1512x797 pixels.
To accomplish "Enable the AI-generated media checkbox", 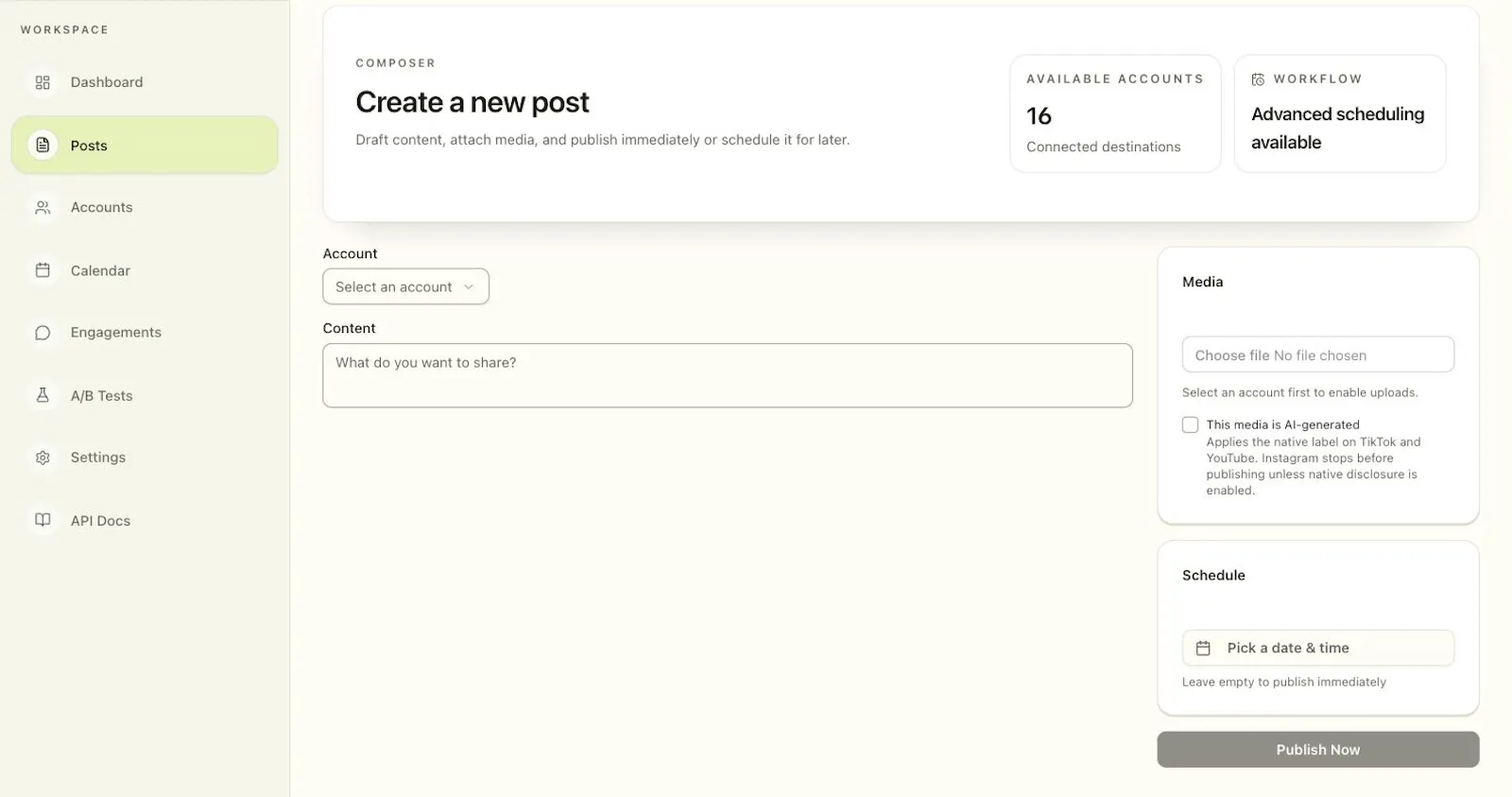I will [x=1191, y=425].
